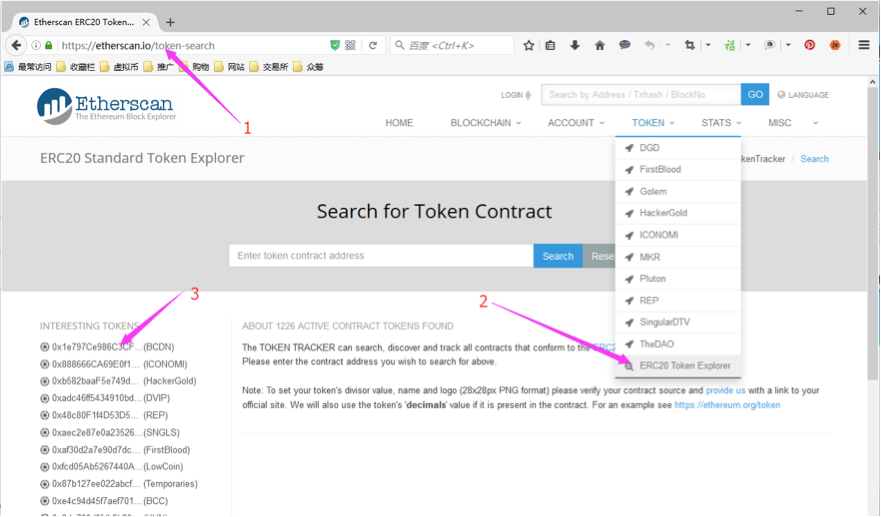Open the downloads arrow icon
Image resolution: width=881 pixels, height=517 pixels.
tap(575, 46)
